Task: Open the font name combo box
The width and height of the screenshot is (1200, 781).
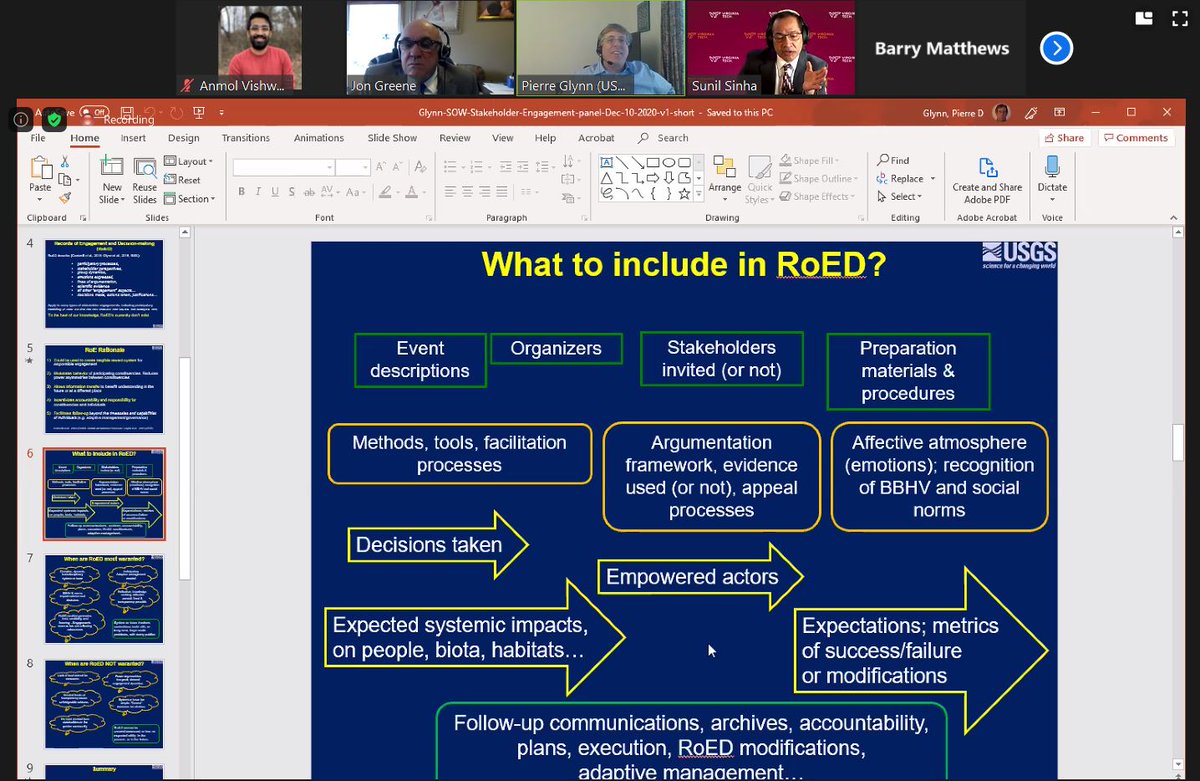Action: (284, 168)
